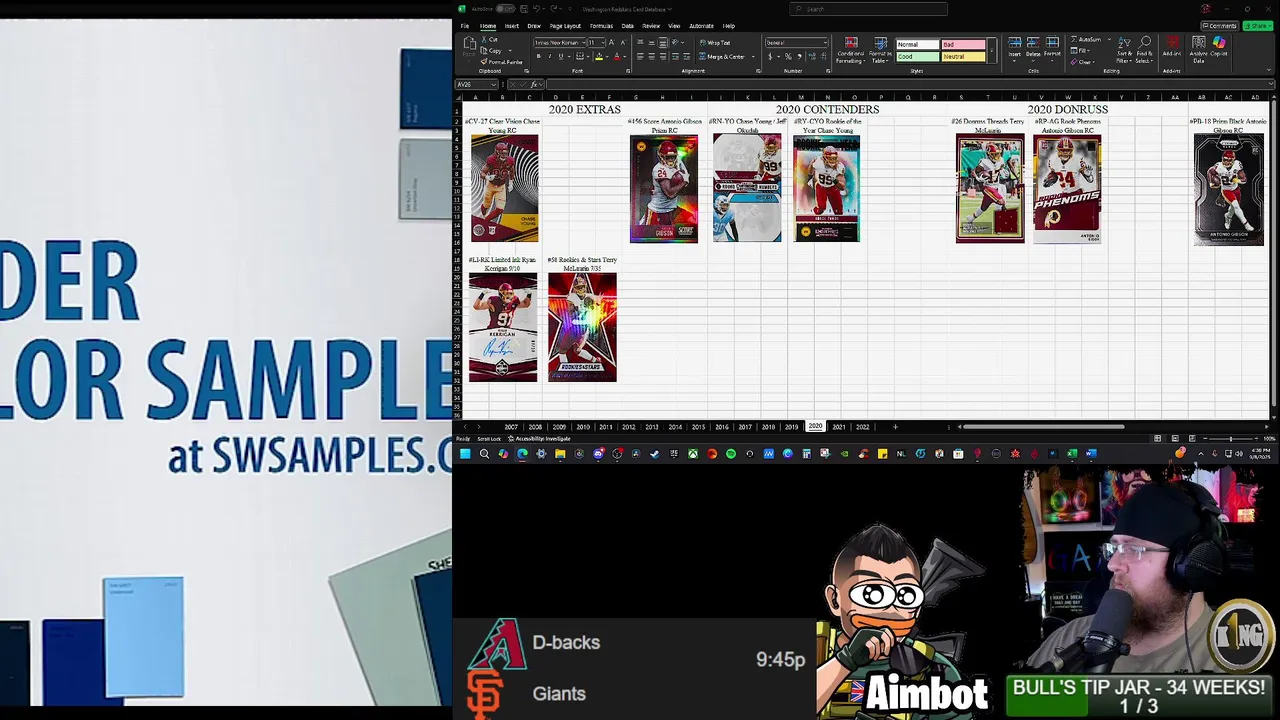Switch to the Page Layout tab
1280x720 pixels.
(x=565, y=26)
